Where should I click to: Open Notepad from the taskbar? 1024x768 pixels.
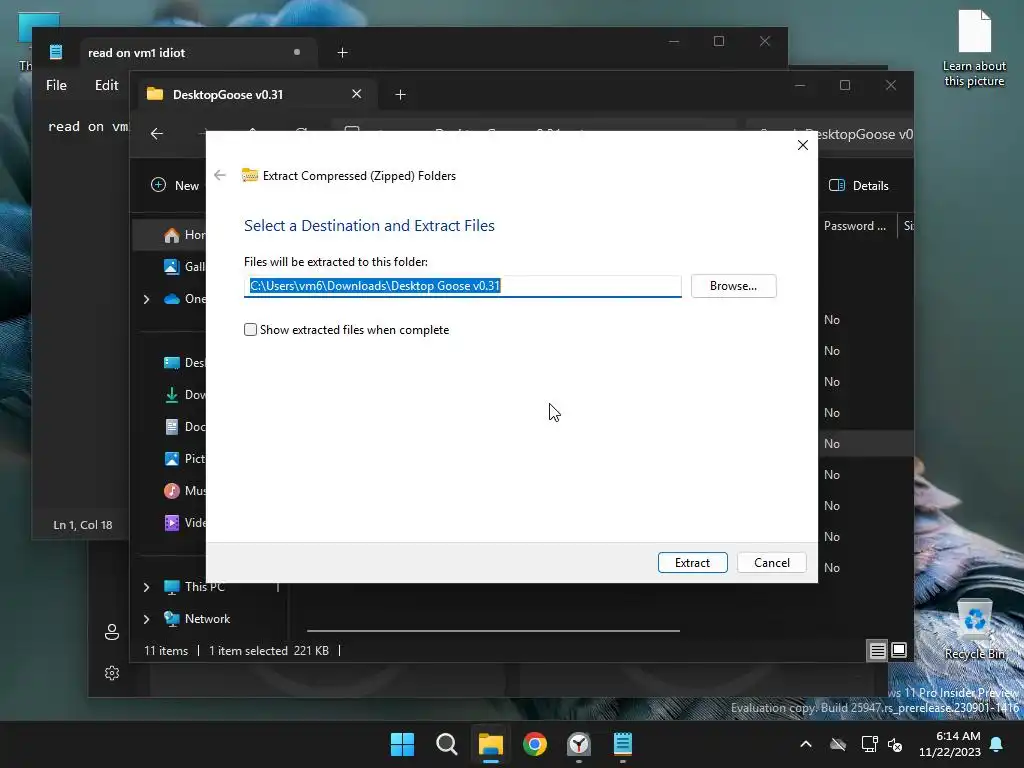pyautogui.click(x=623, y=744)
